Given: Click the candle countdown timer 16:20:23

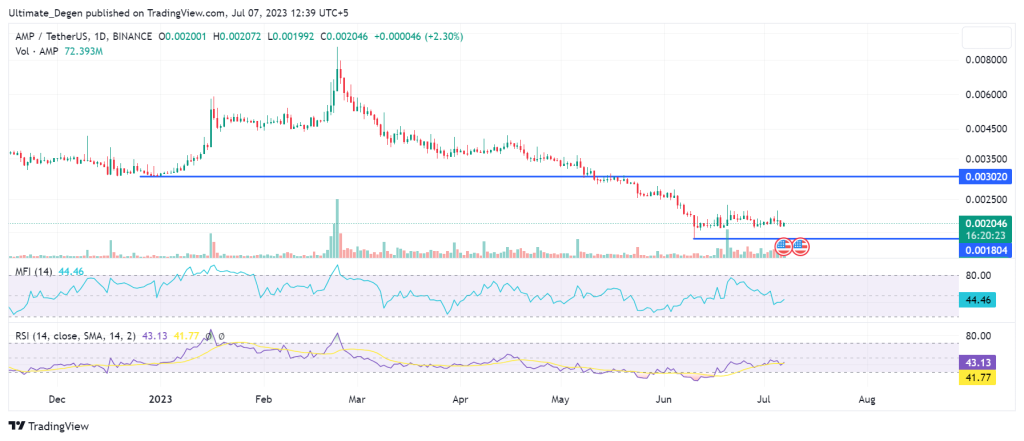Looking at the screenshot, I should click(x=985, y=235).
